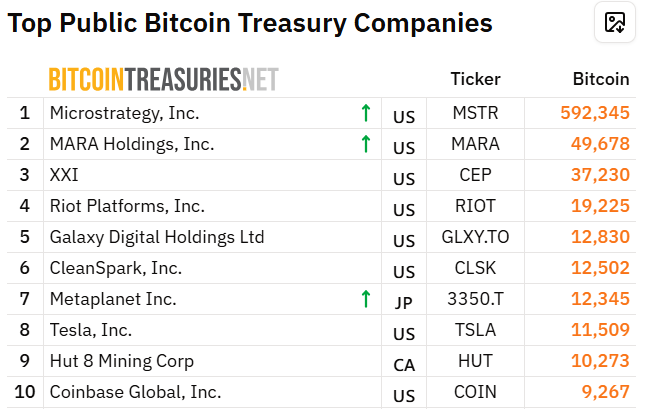Select Hut 8 Mining Corp

[x=122, y=361]
